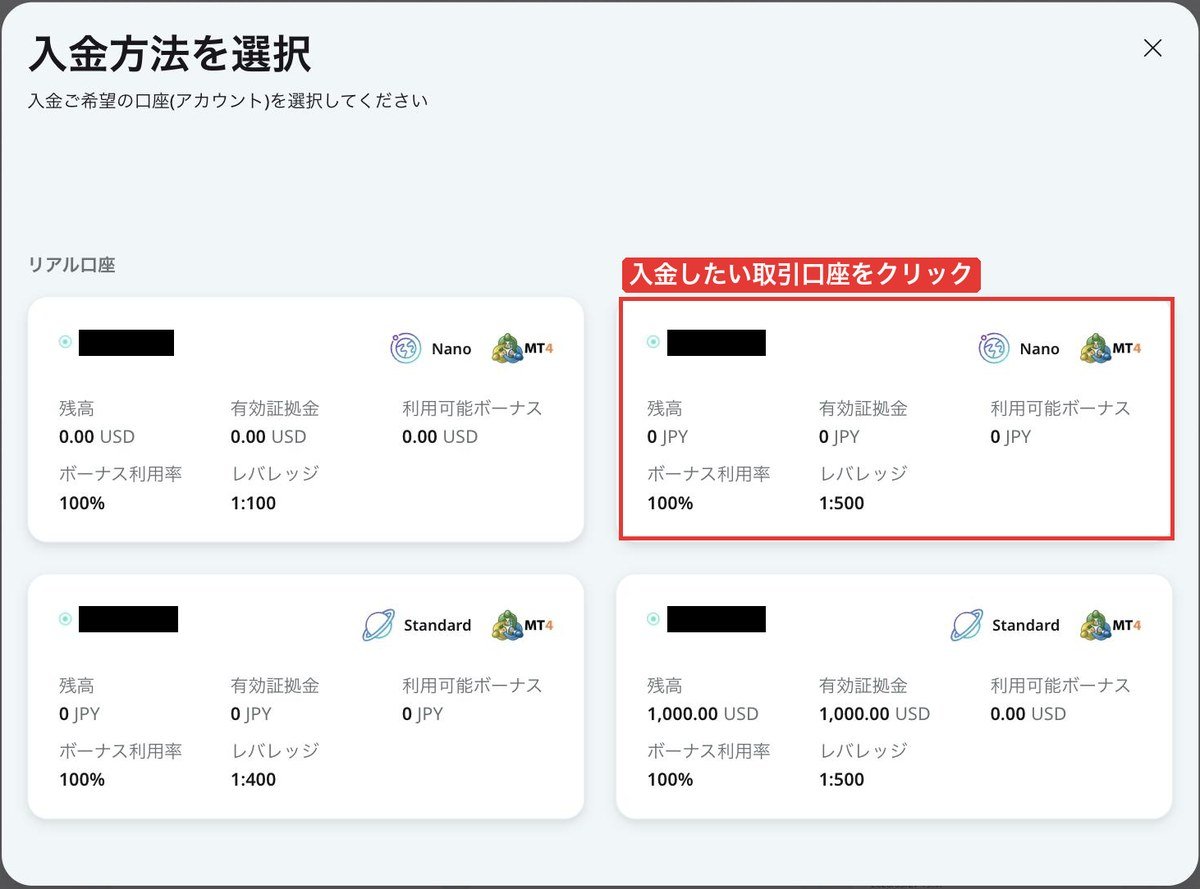Click the Nano label in the JPY Nano card

tap(1039, 349)
